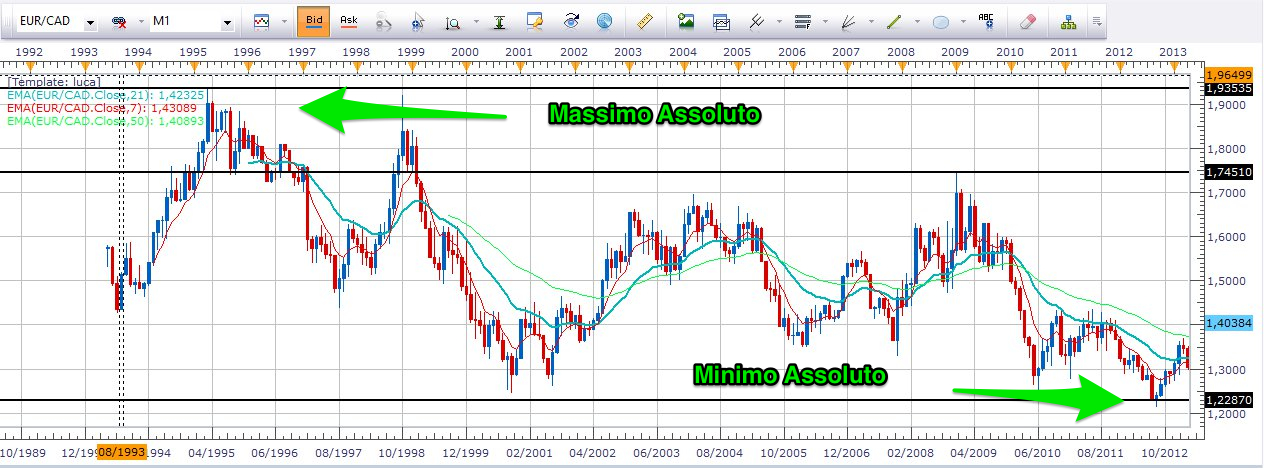1264x468 pixels.
Task: Click the 2004 year on top timeline
Action: [683, 51]
